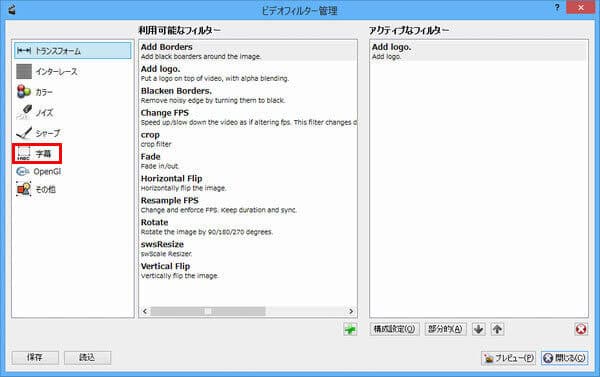
Task: Open the OpenGl filter category
Action: tap(39, 171)
